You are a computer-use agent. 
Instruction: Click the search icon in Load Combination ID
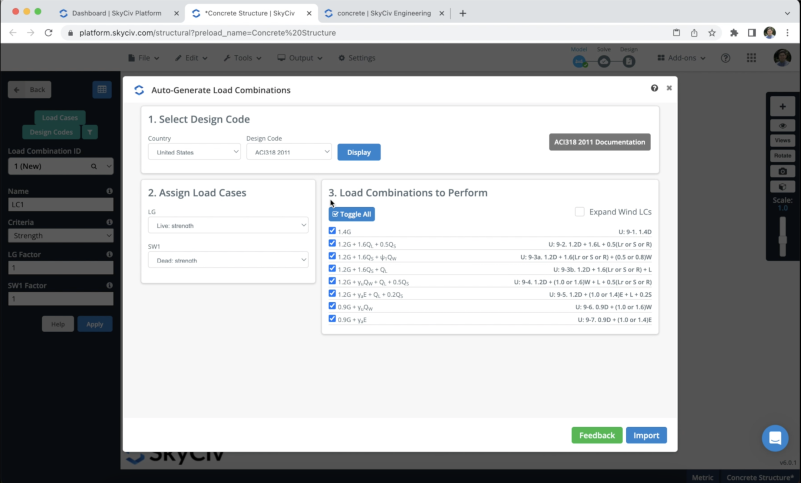coord(93,166)
